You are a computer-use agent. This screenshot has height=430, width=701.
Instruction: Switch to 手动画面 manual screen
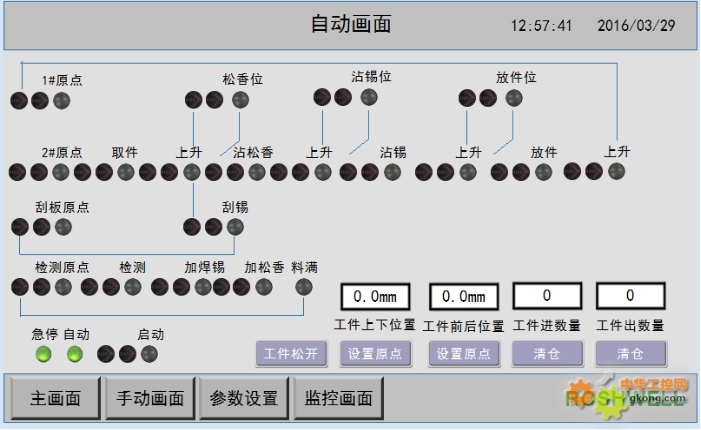tap(150, 398)
